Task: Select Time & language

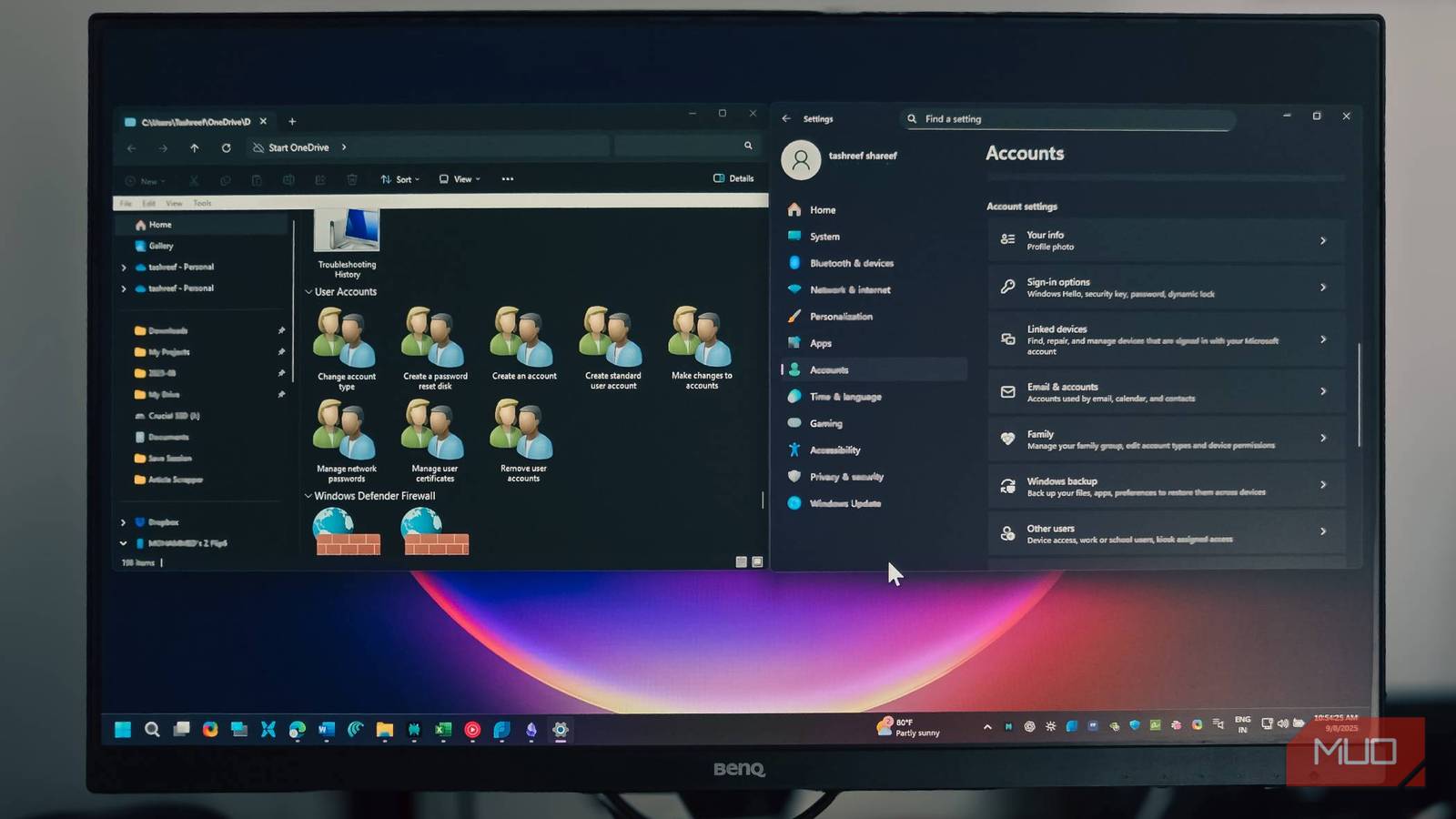Action: point(874,397)
